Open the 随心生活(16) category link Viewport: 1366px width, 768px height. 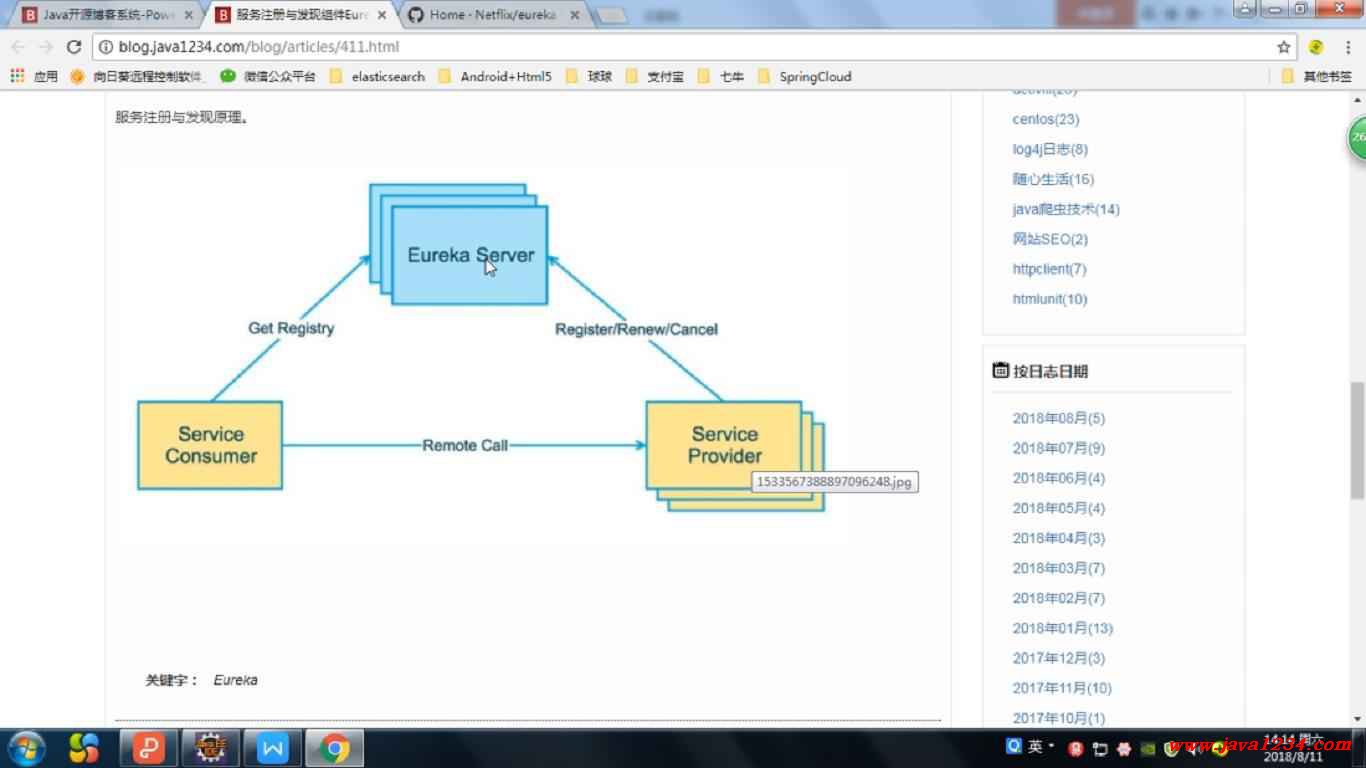(x=1053, y=179)
